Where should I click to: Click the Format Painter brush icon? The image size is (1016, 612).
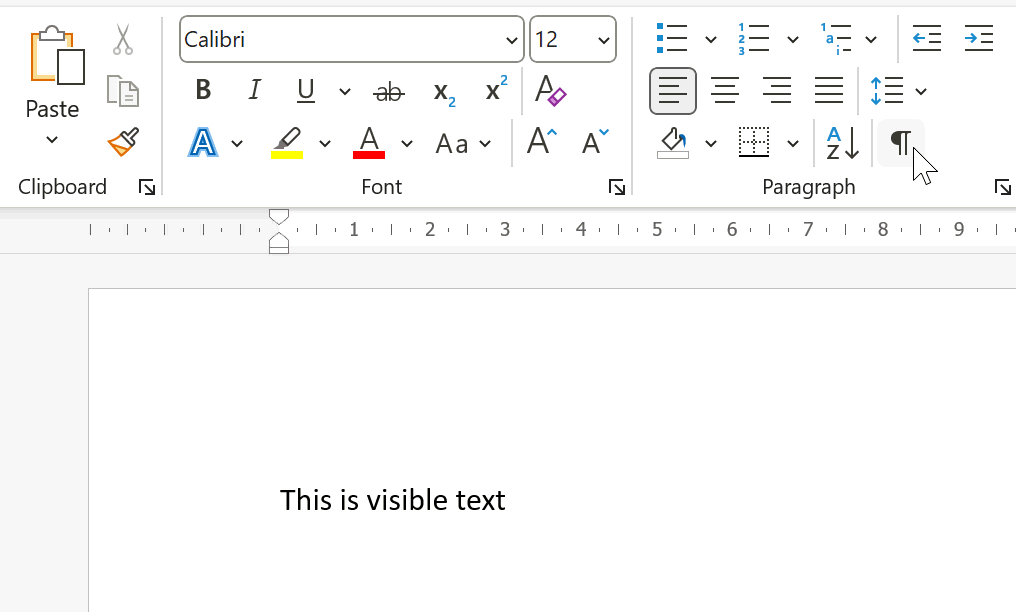(x=123, y=142)
